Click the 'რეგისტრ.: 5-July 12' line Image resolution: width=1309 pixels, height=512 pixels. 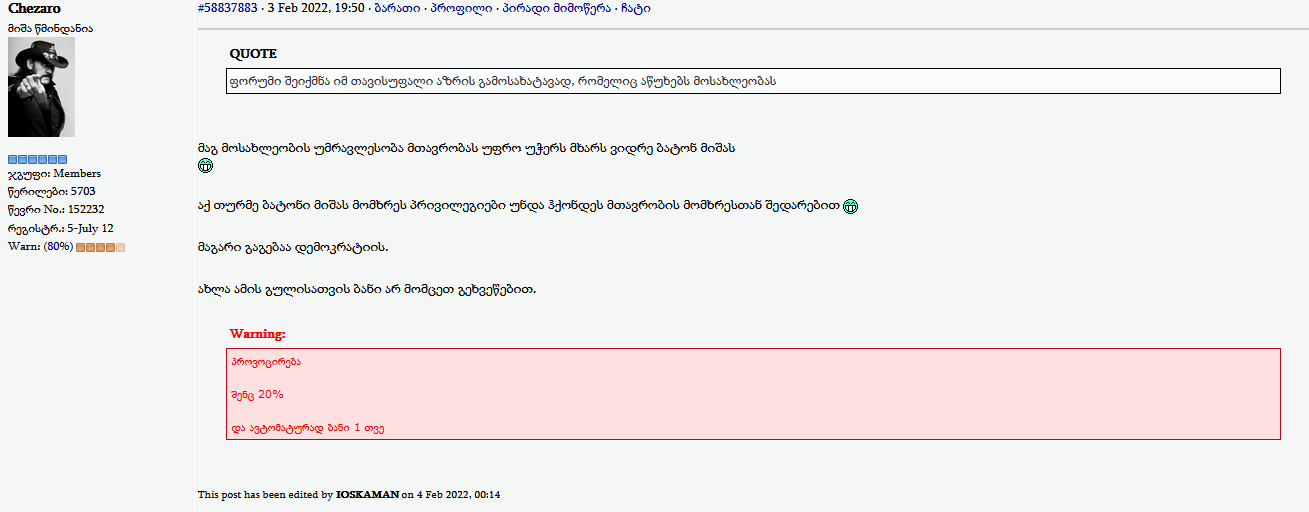[x=61, y=228]
